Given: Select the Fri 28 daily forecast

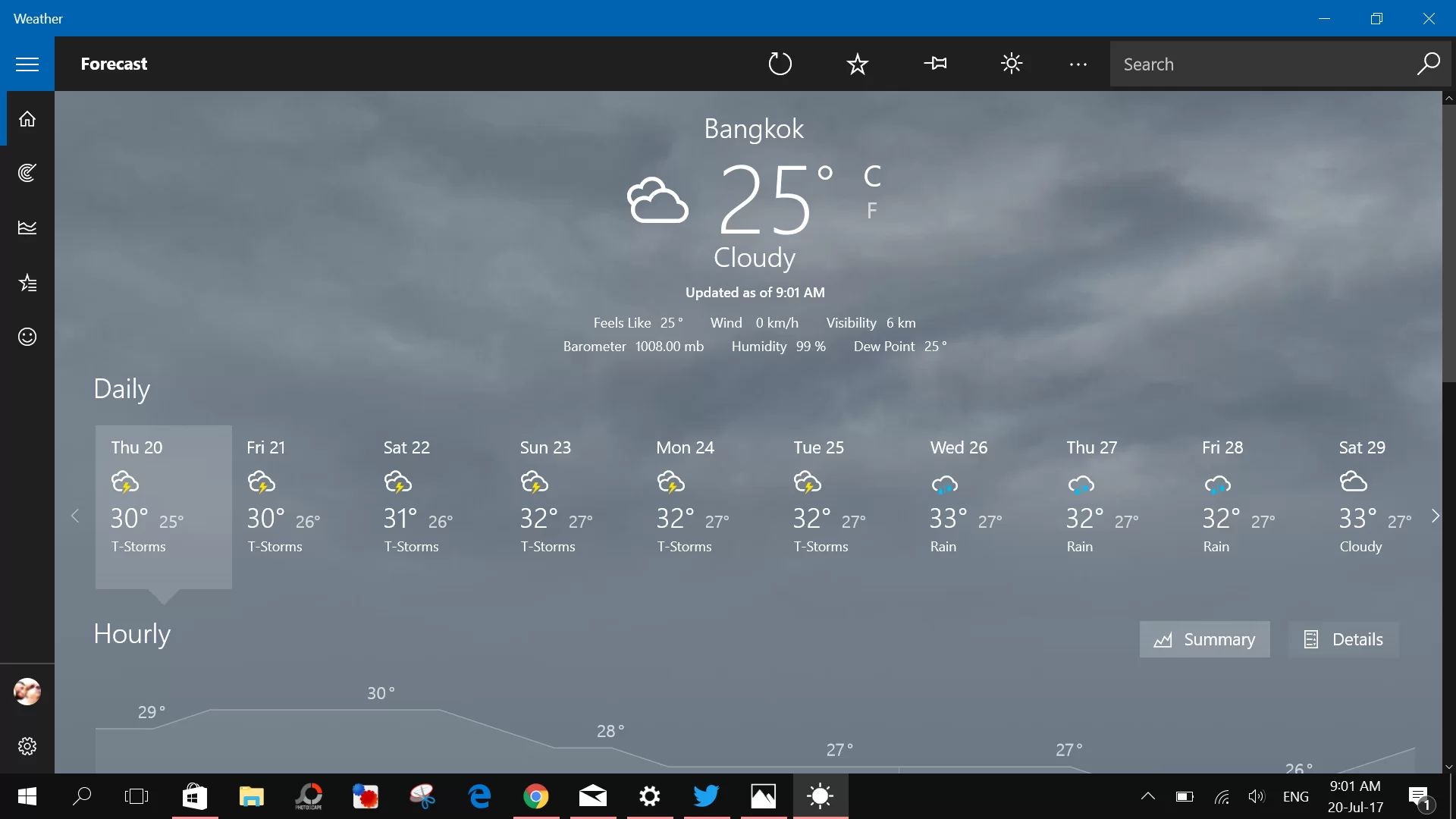Looking at the screenshot, I should click(x=1256, y=507).
